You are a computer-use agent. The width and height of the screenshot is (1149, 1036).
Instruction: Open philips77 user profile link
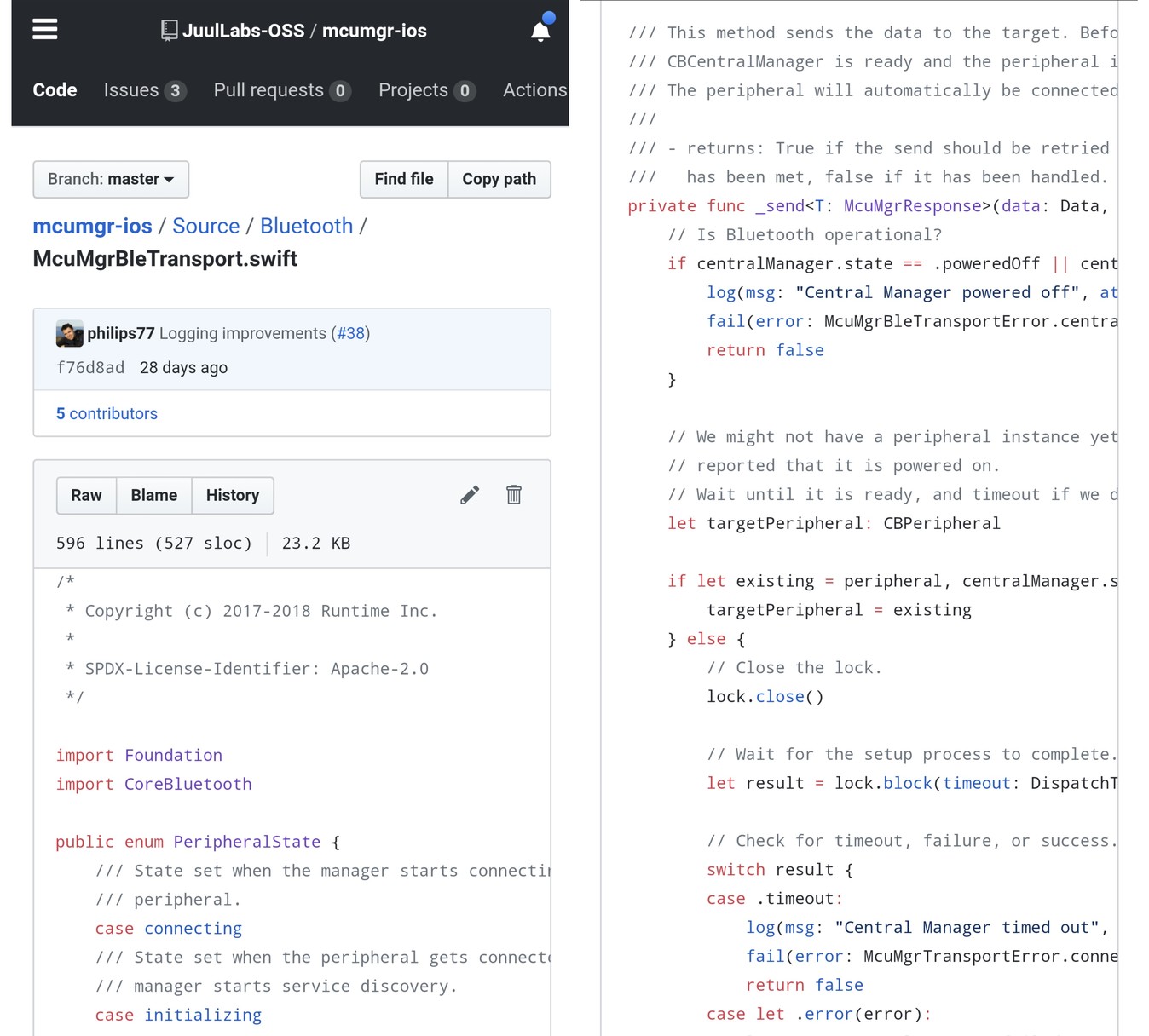121,333
